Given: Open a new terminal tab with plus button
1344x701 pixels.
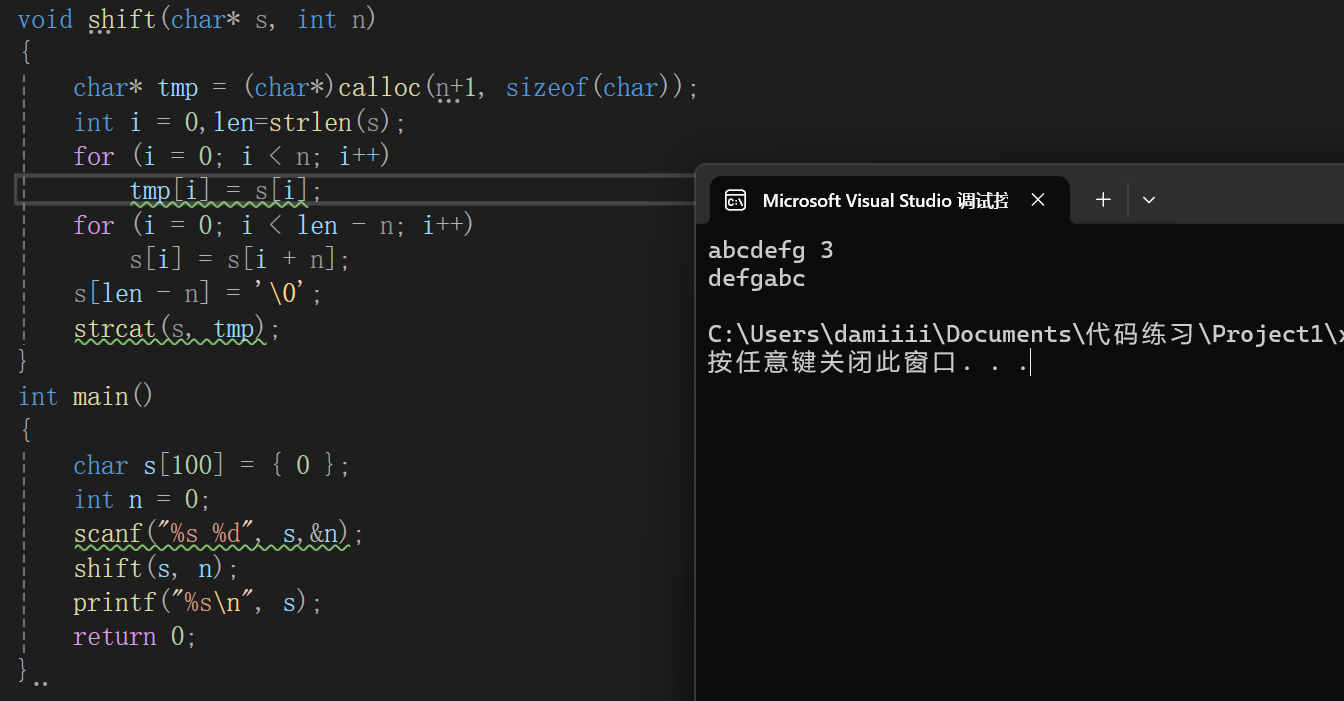Looking at the screenshot, I should 1103,200.
